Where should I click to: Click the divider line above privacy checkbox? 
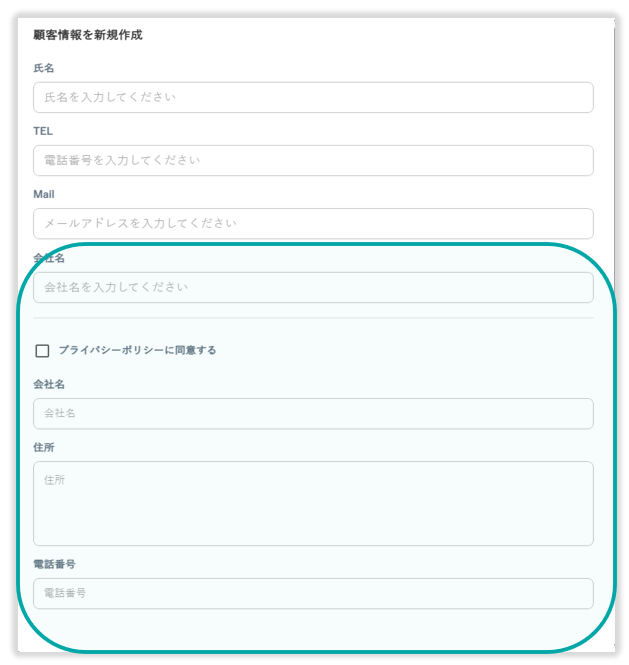[x=313, y=318]
